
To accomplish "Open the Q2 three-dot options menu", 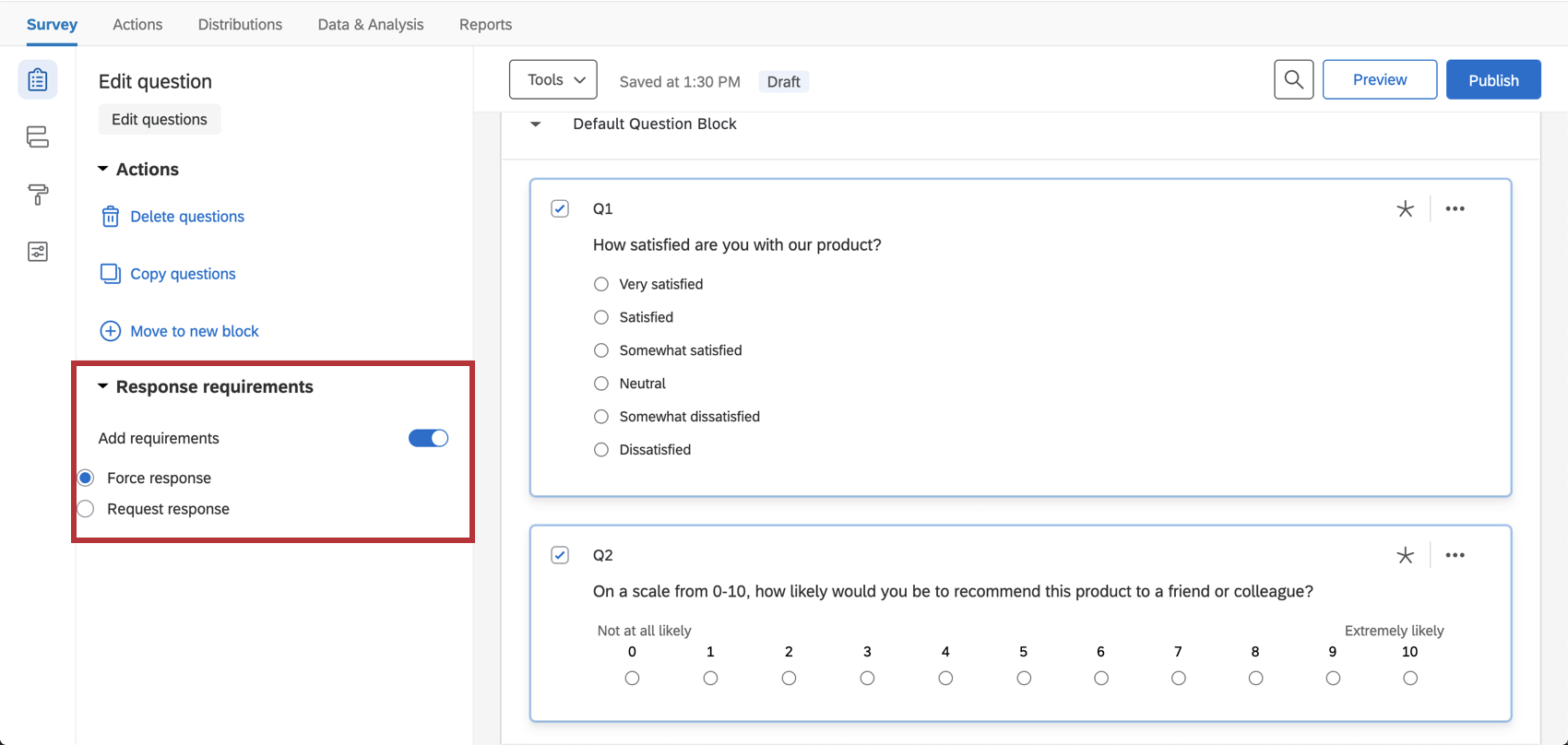I will (x=1455, y=555).
